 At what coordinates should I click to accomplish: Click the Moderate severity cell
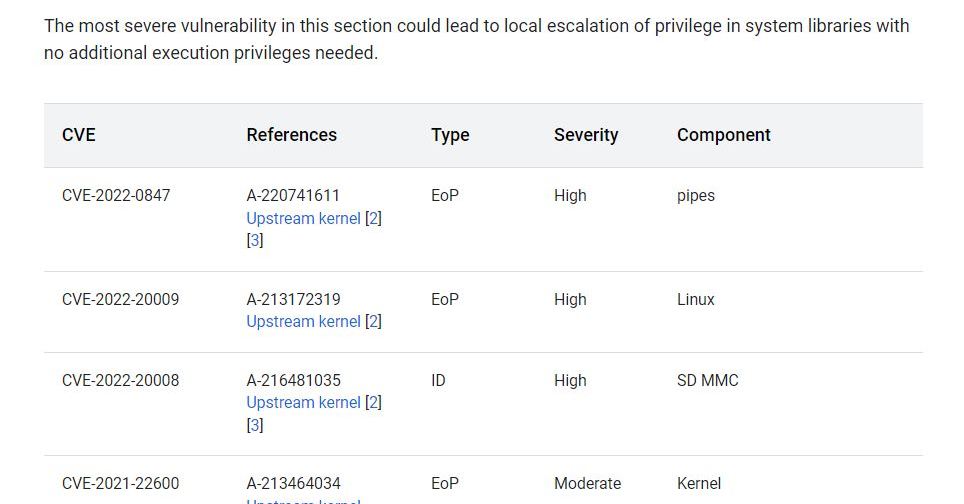tap(587, 483)
